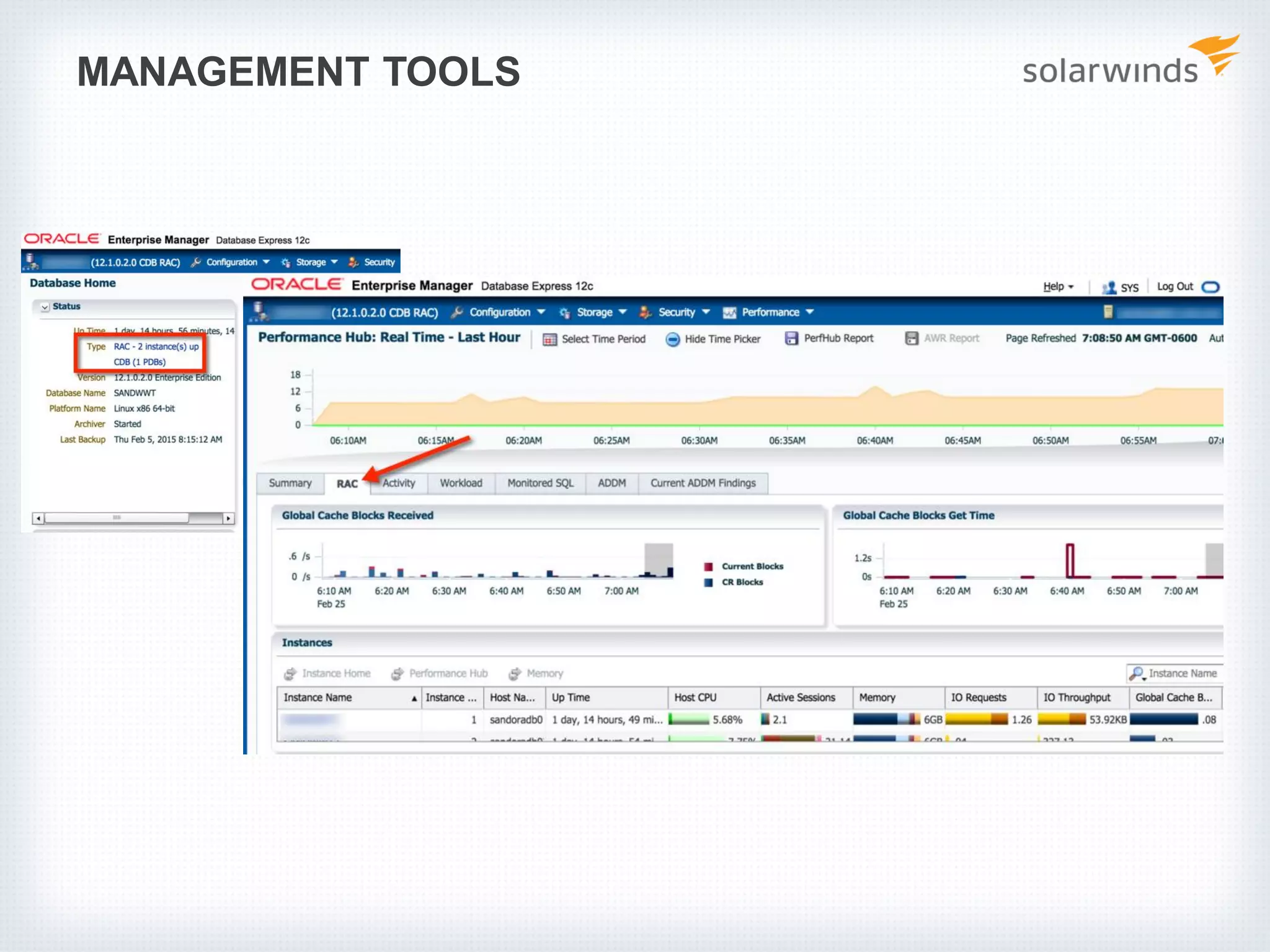1270x952 pixels.
Task: Switch to the Activity tab
Action: (398, 483)
